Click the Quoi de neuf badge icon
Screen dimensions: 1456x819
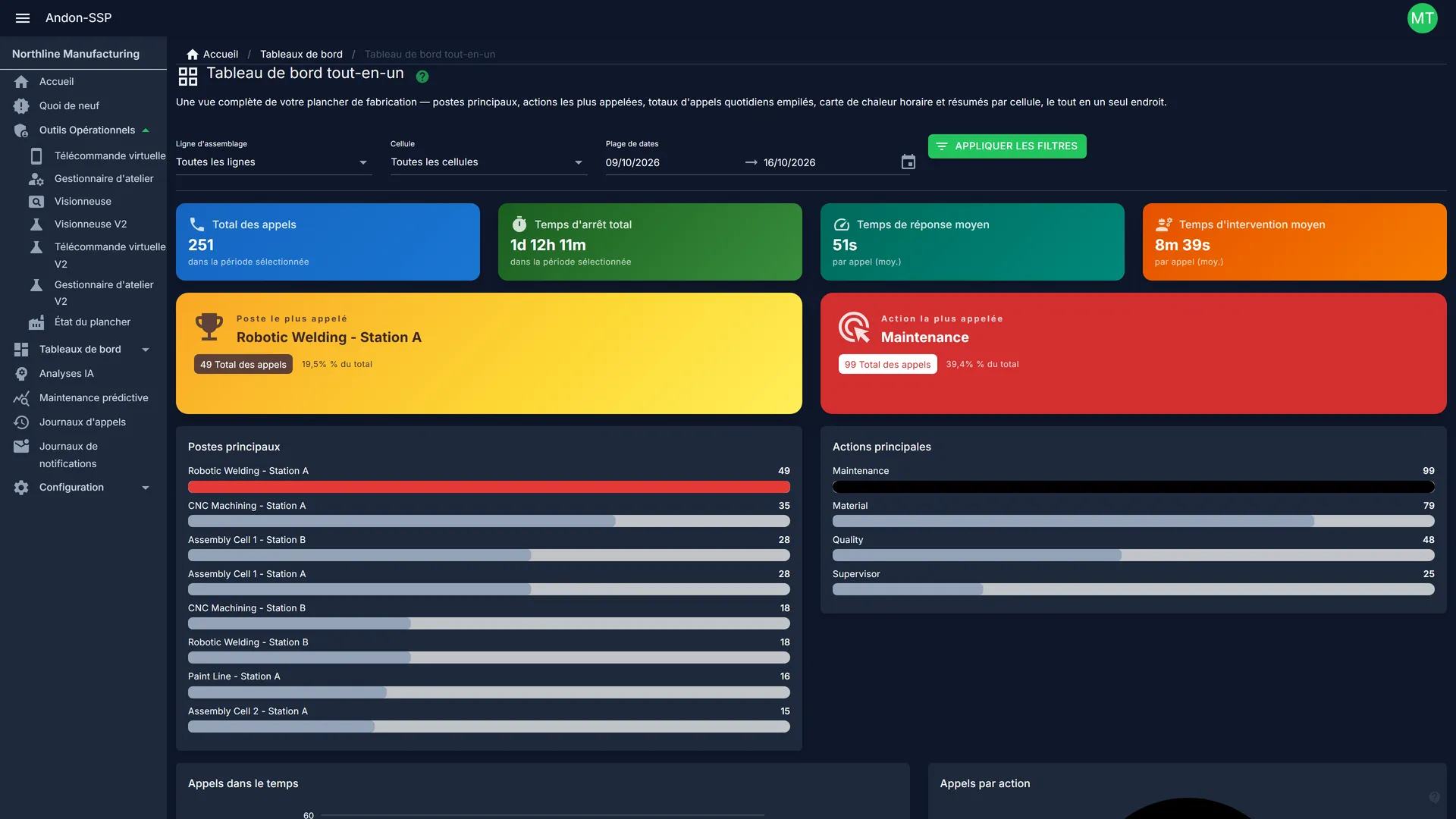[x=21, y=106]
